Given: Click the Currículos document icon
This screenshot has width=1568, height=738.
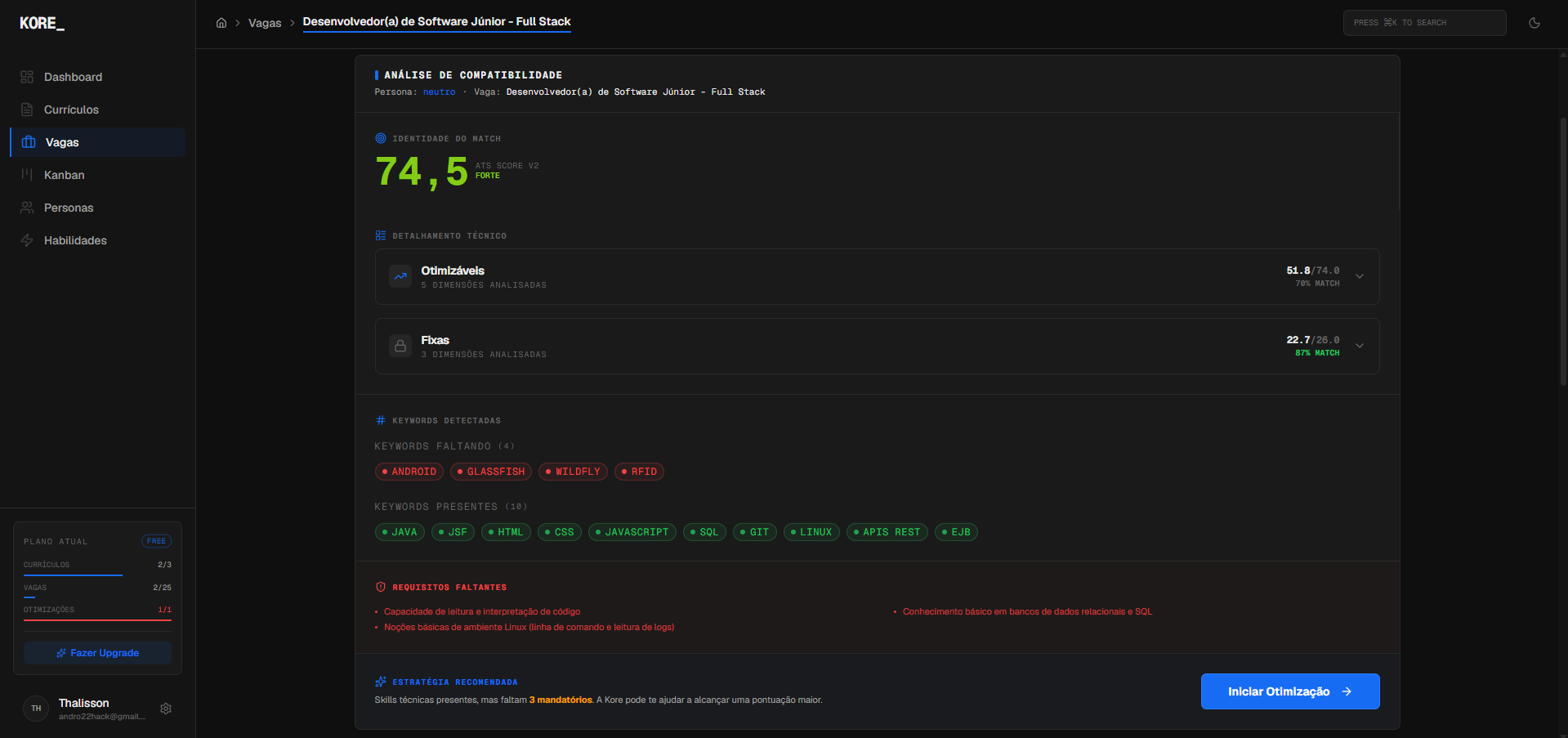Looking at the screenshot, I should pos(27,110).
